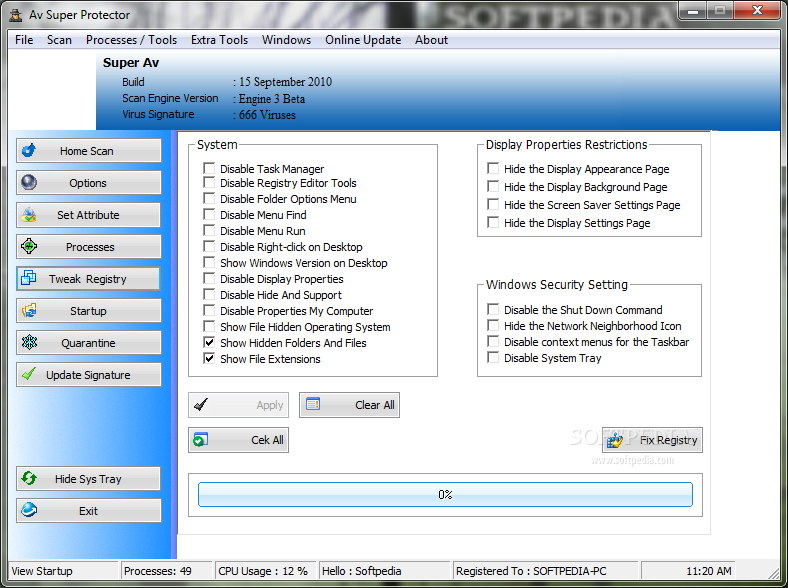Click the Home Scan sidebar icon
788x588 pixels.
pyautogui.click(x=29, y=150)
